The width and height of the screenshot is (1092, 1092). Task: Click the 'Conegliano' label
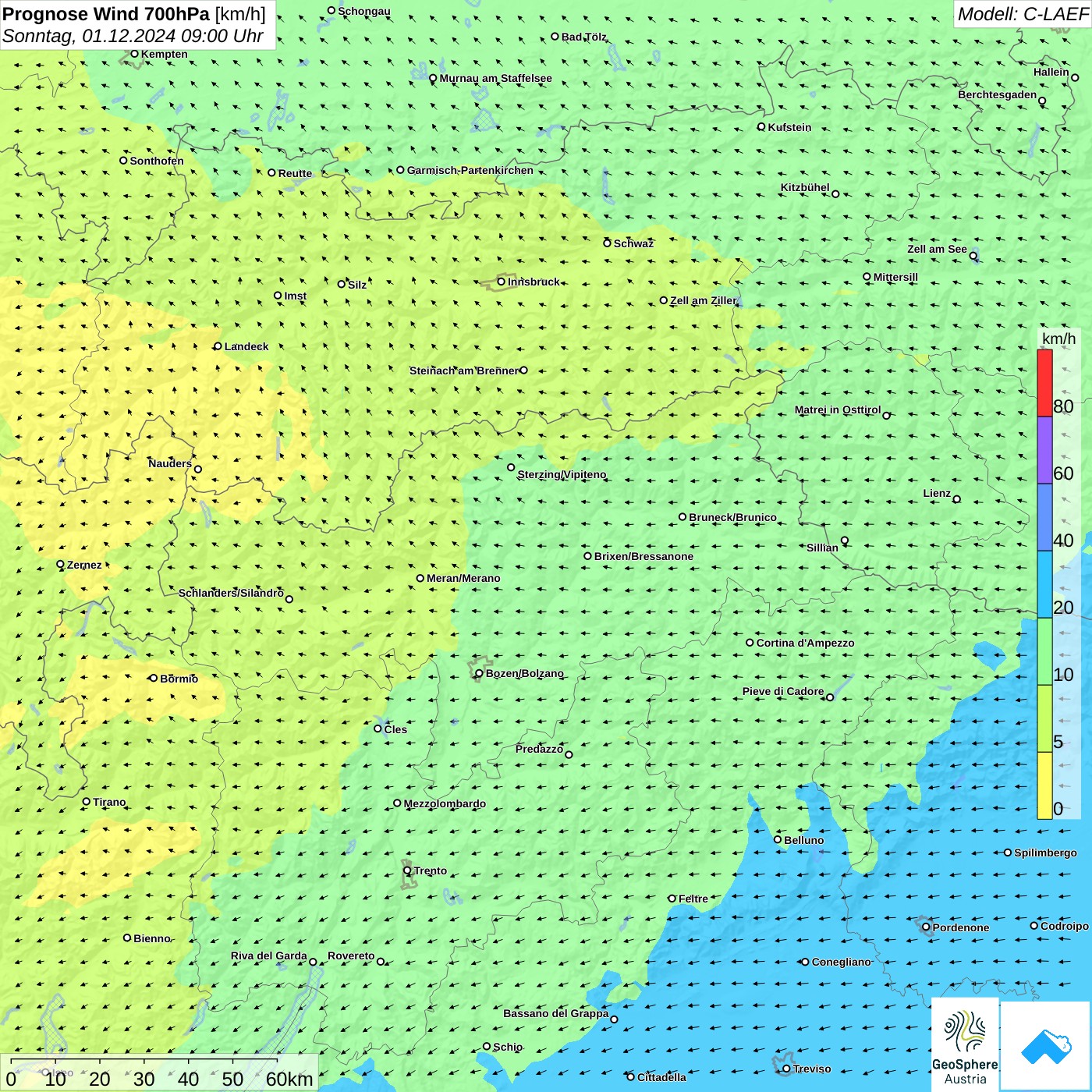pos(841,962)
